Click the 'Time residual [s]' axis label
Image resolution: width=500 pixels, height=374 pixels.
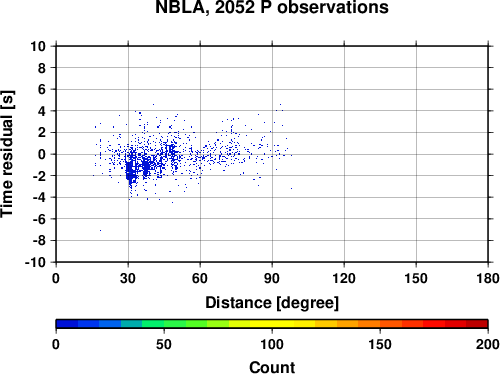pyautogui.click(x=7, y=154)
